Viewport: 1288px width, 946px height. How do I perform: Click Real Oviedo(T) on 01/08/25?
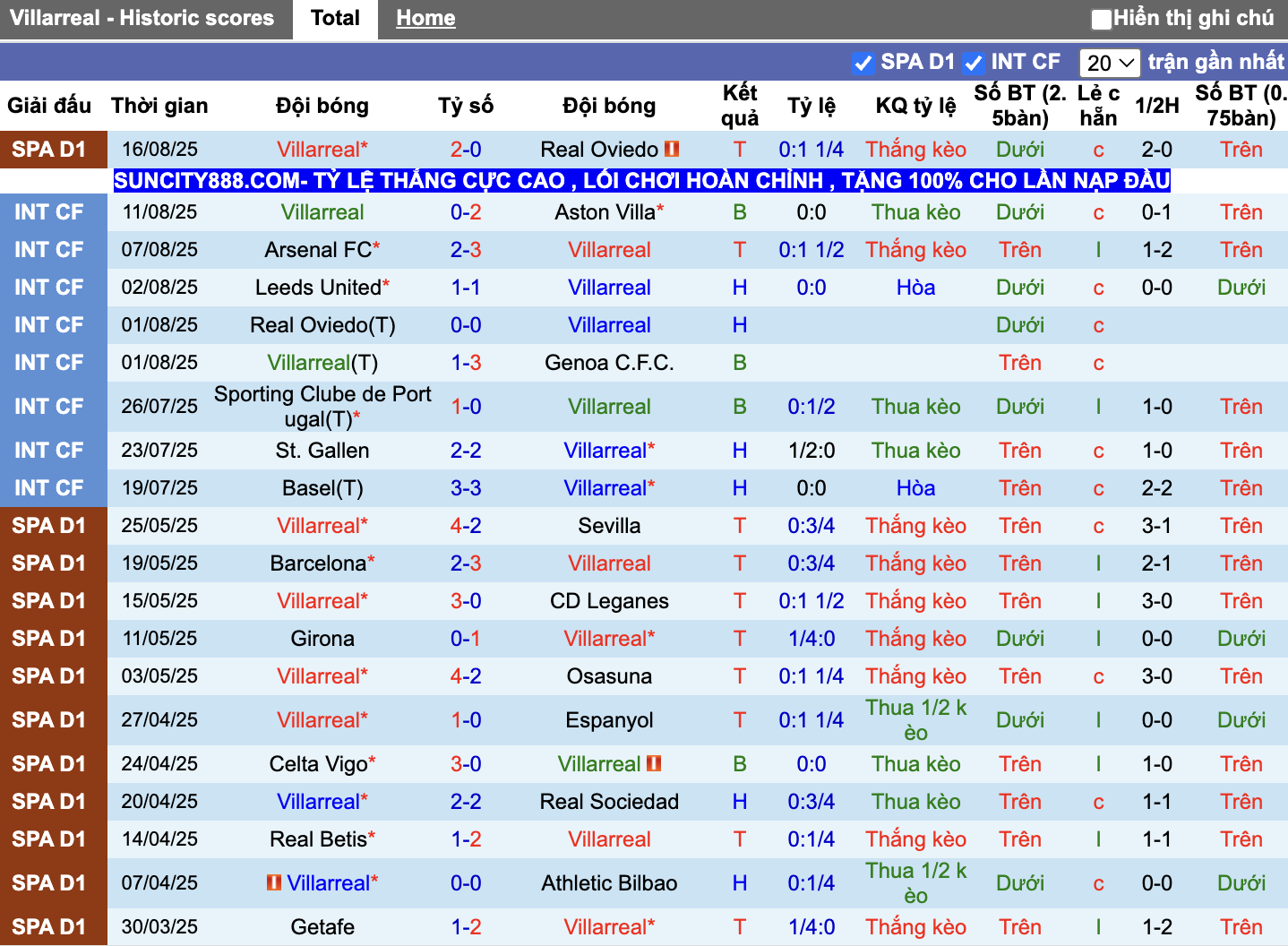coord(322,325)
